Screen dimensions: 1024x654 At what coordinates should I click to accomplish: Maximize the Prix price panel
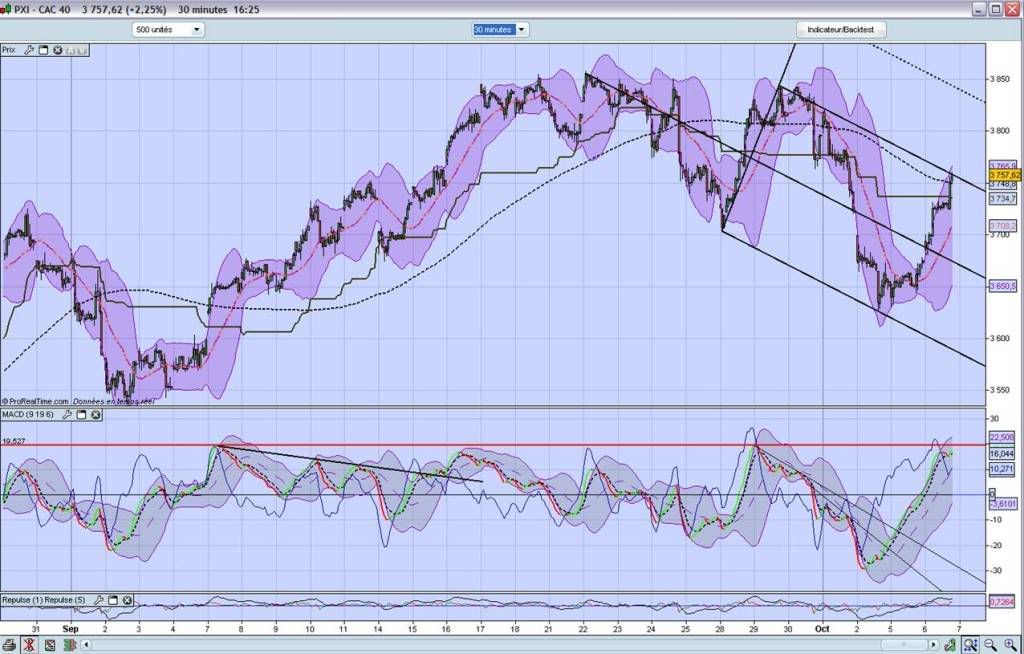44,50
